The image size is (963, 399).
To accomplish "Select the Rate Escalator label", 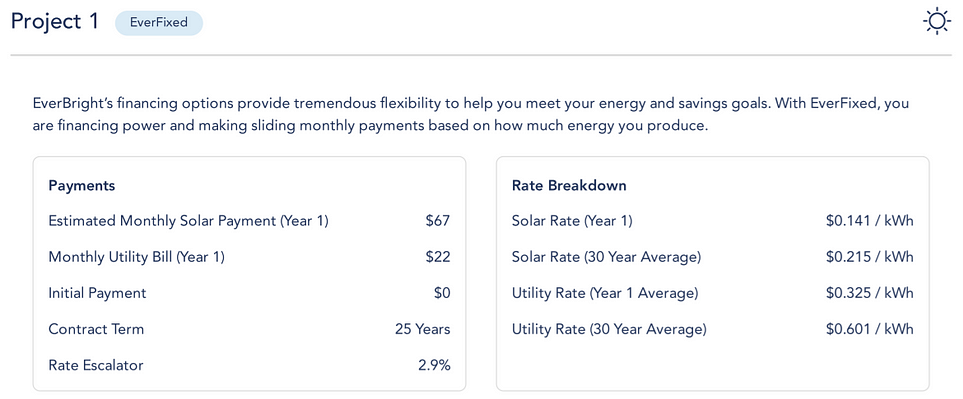I will [96, 365].
